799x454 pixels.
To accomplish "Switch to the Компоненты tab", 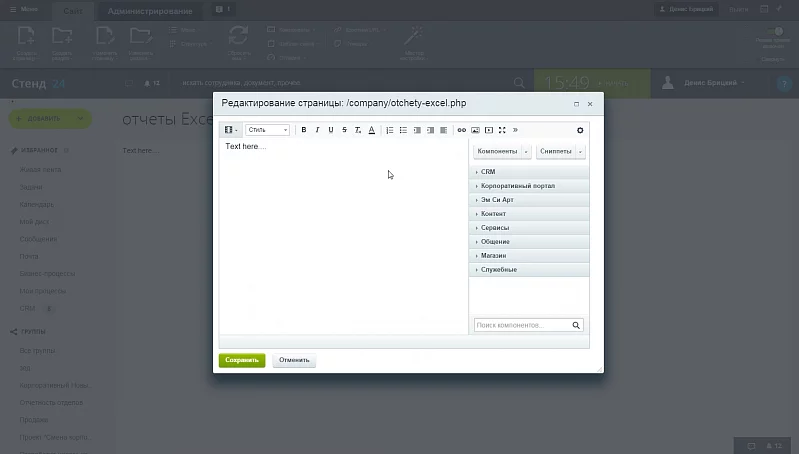I will click(x=497, y=152).
